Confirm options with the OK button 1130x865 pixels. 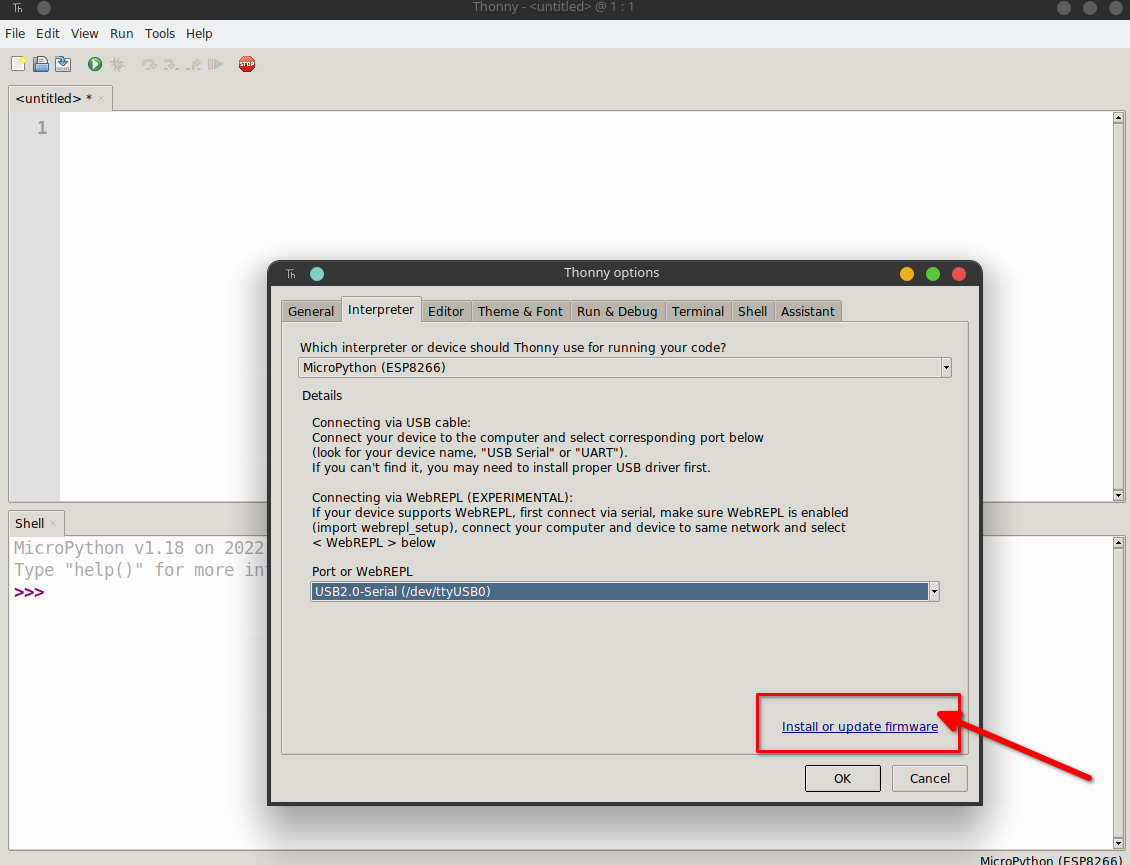842,778
